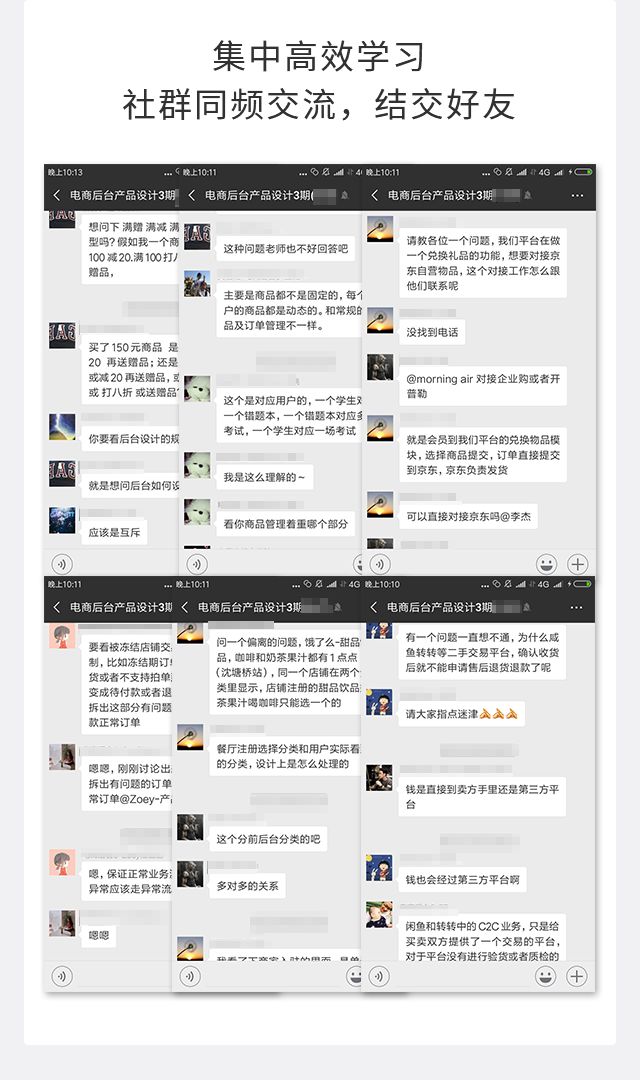Open the emoji picker below the 闲鱼和转转 message
The image size is (640, 1080).
546,976
